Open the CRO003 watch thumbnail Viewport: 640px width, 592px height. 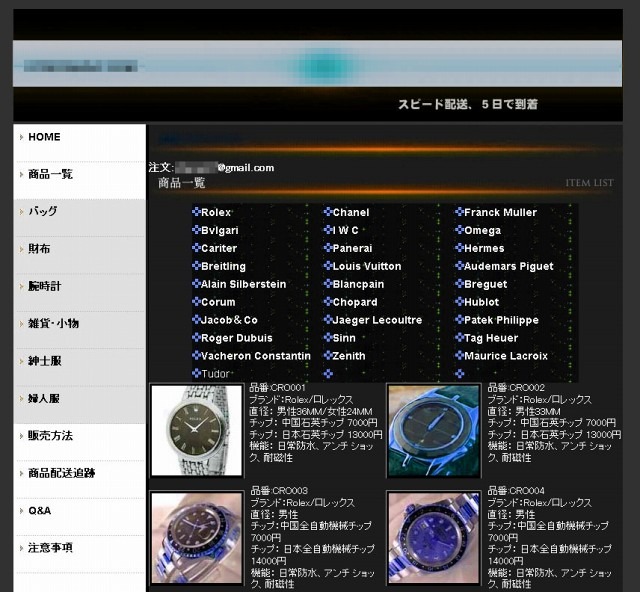coord(197,538)
